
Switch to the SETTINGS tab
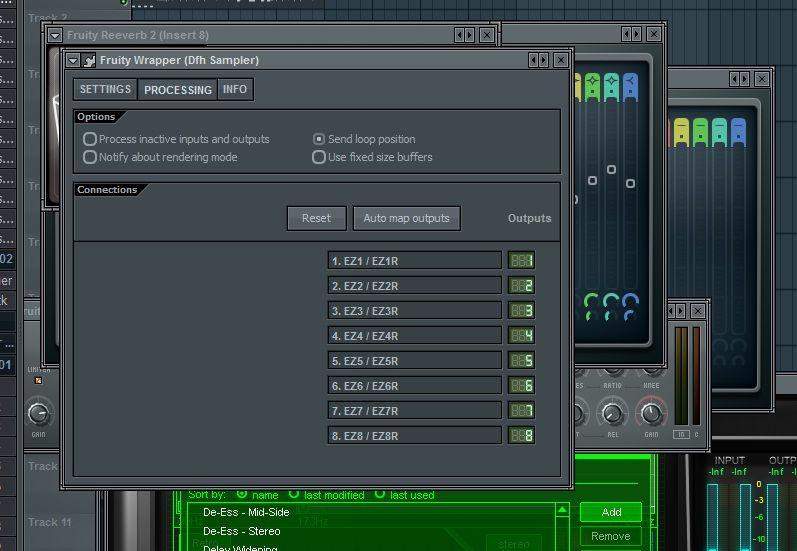[x=105, y=90]
